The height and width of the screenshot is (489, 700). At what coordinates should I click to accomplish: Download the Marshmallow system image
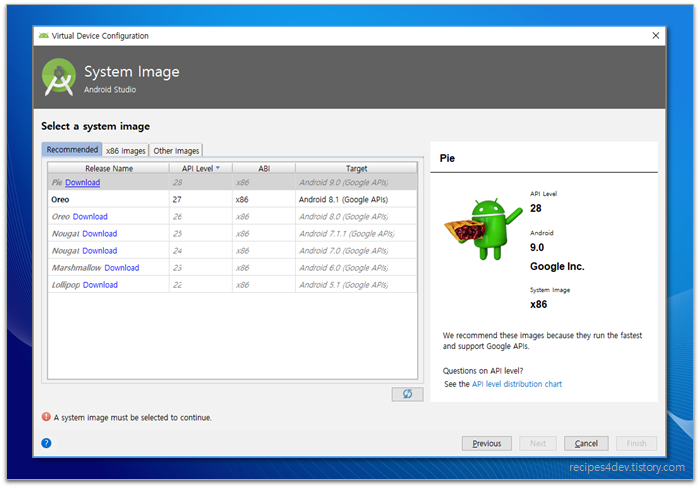click(x=122, y=267)
